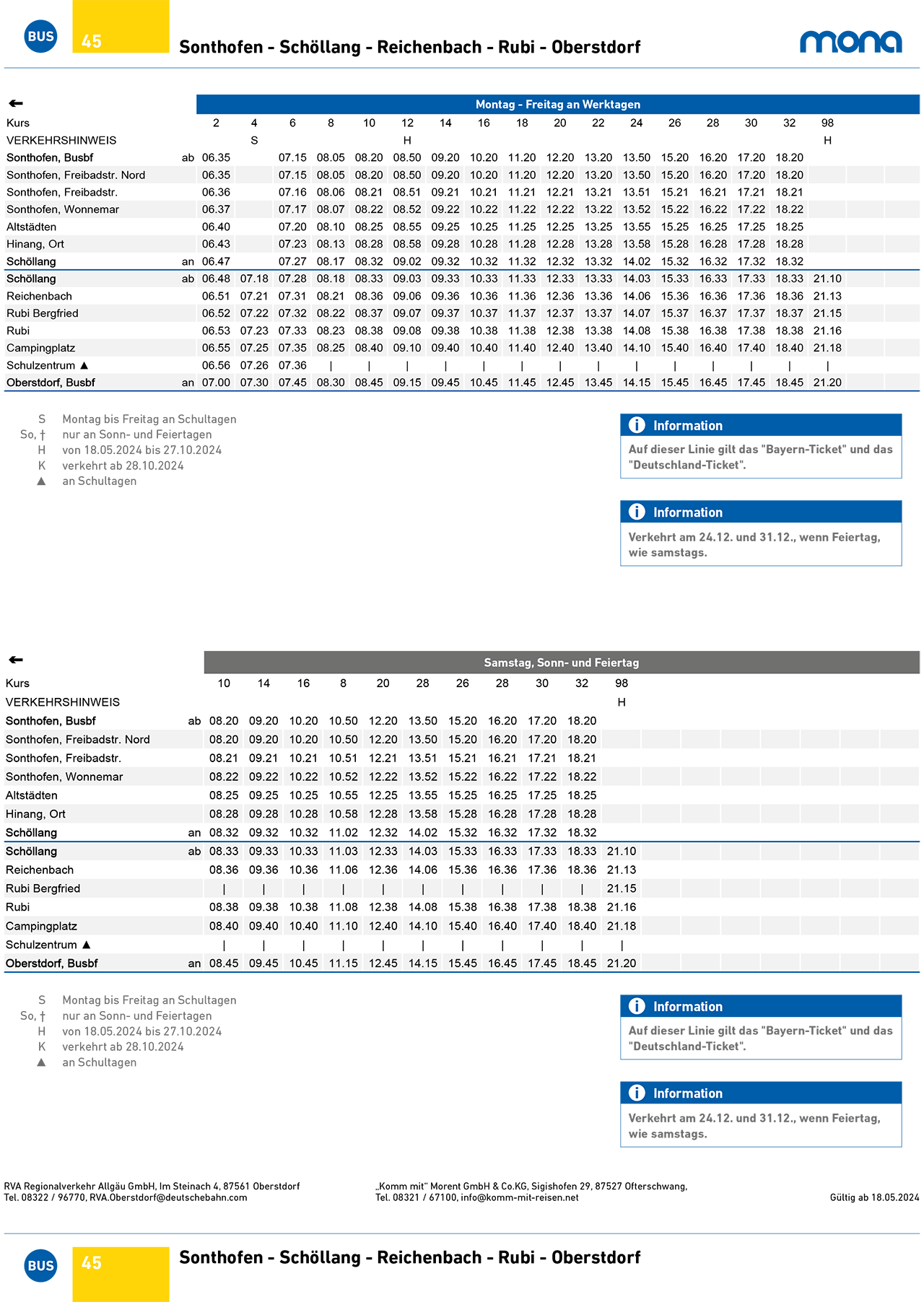Click Kurs number 98 in the weekday table
The width and height of the screenshot is (924, 1302).
pos(827,123)
